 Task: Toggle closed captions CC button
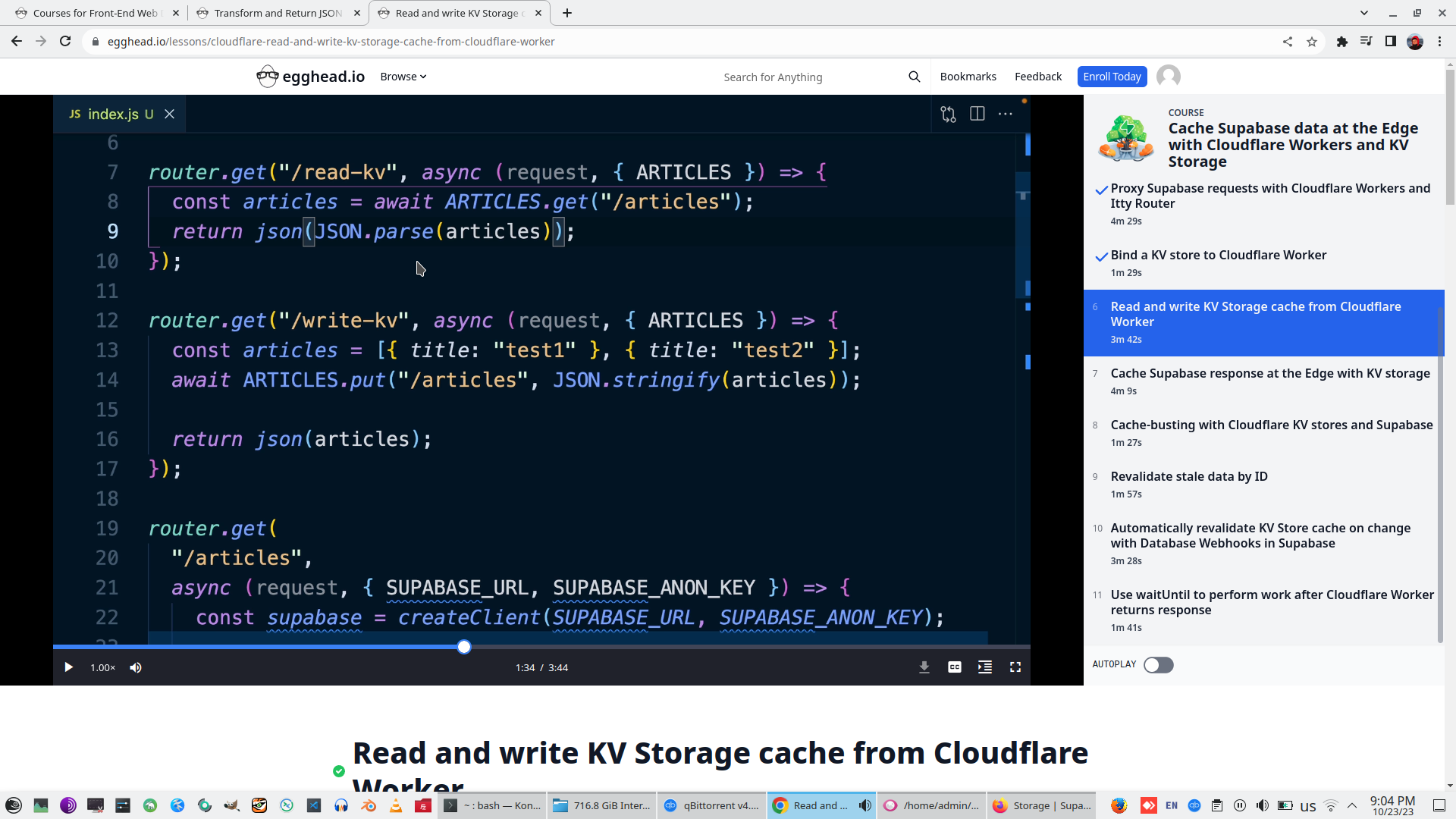click(x=954, y=667)
